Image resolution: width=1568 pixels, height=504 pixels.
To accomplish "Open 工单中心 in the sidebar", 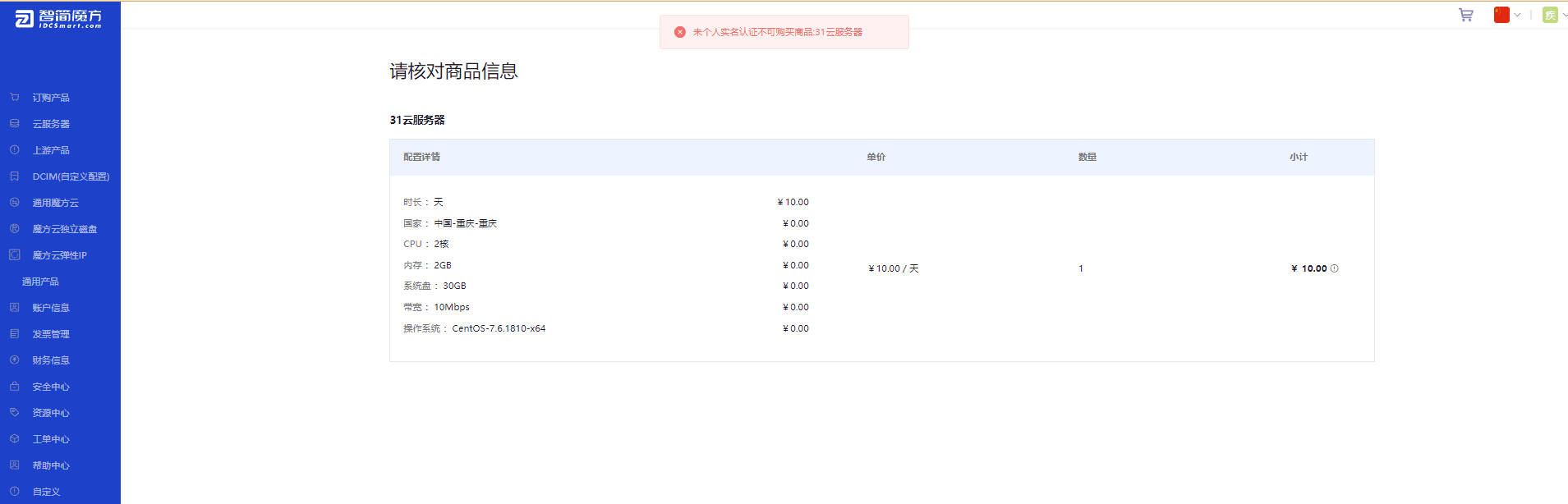I will (x=51, y=439).
